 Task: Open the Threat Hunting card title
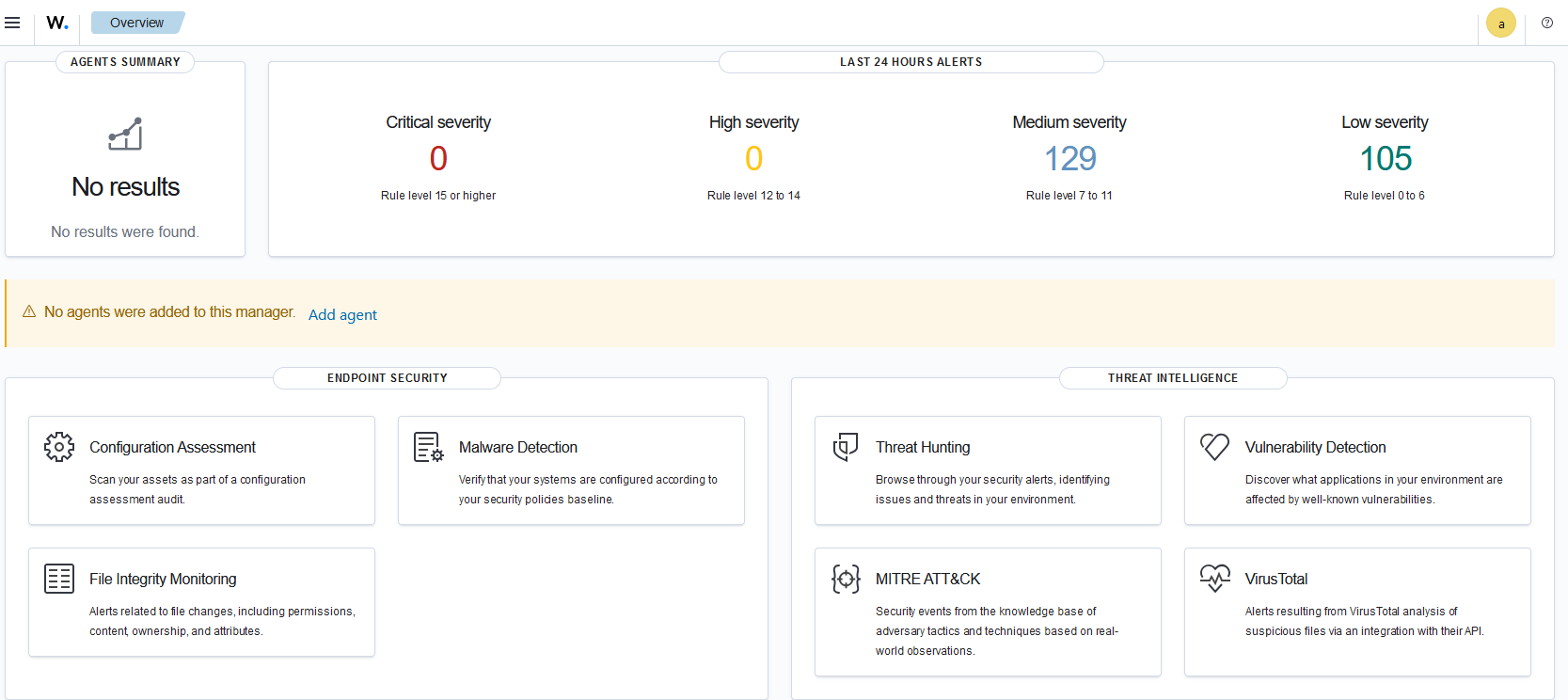(923, 447)
